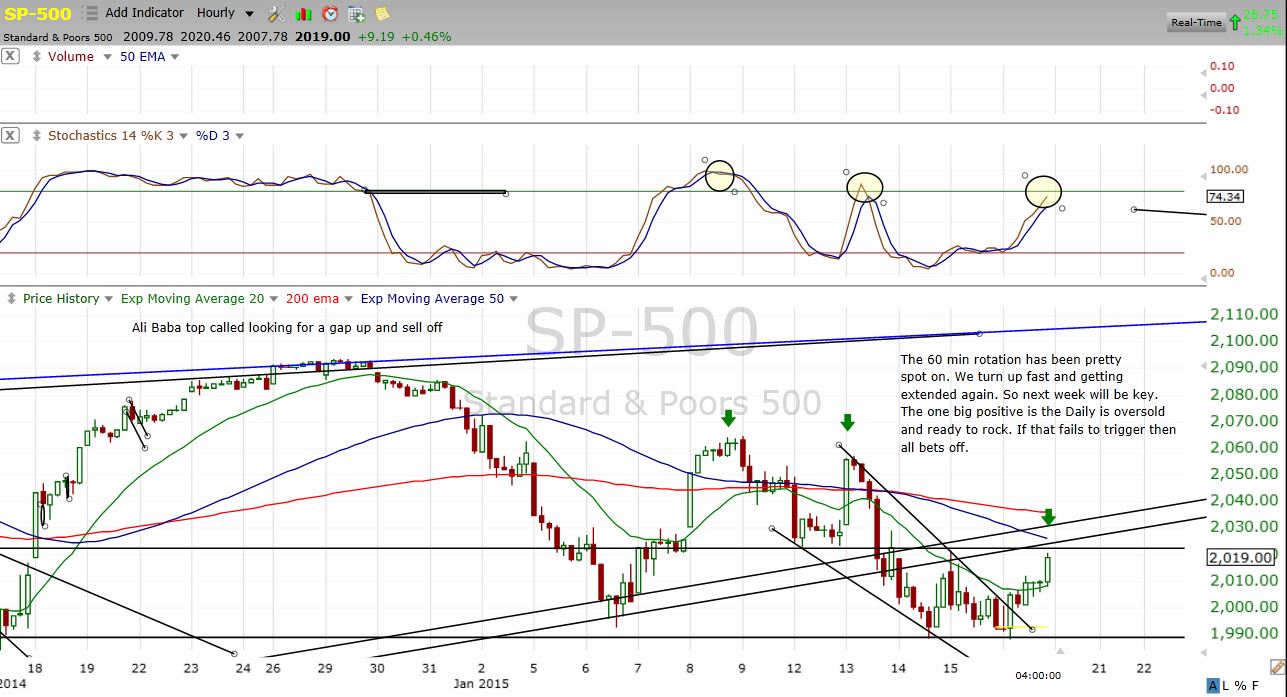
Task: Close the Volume indicator pane
Action: pos(10,57)
